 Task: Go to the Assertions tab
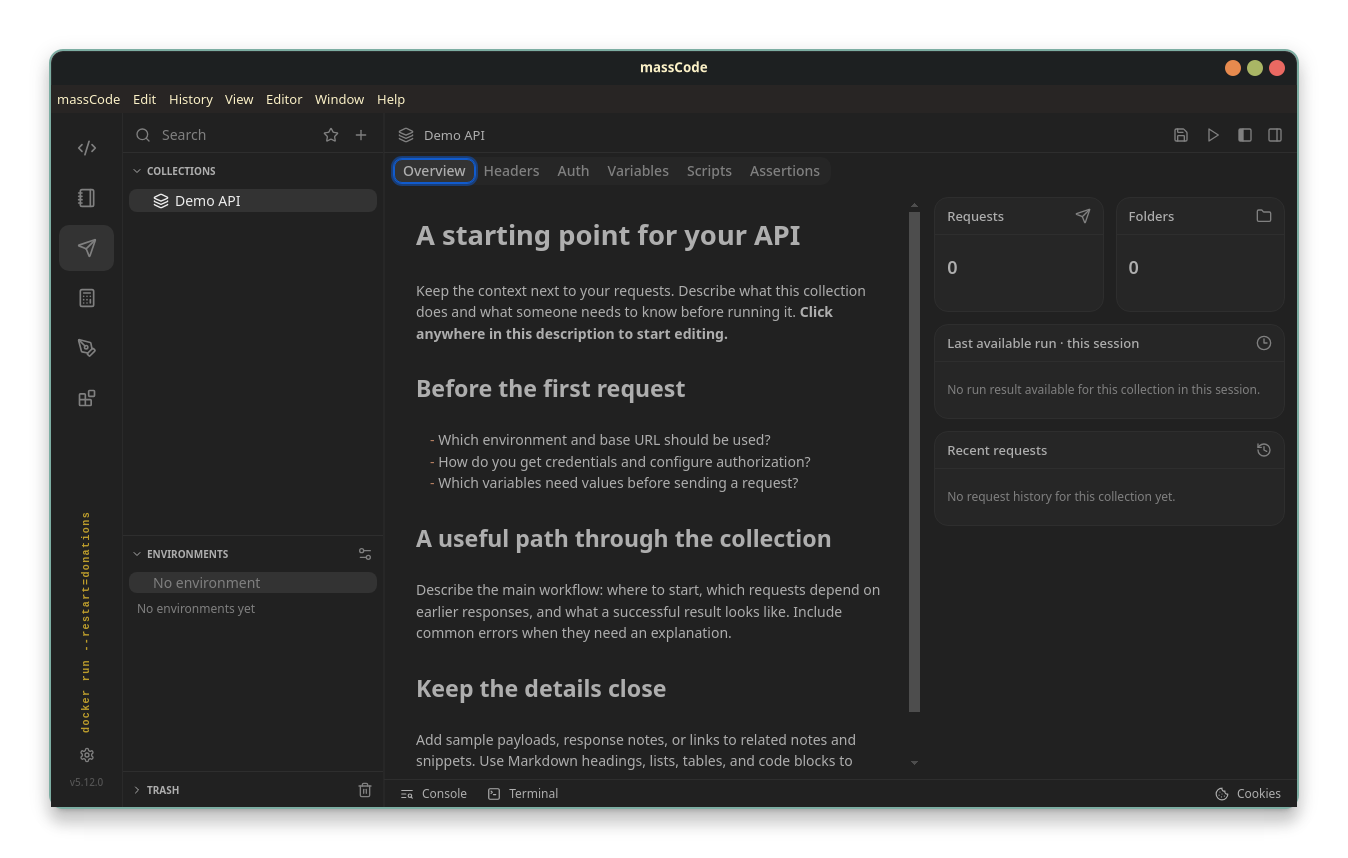[x=785, y=171]
